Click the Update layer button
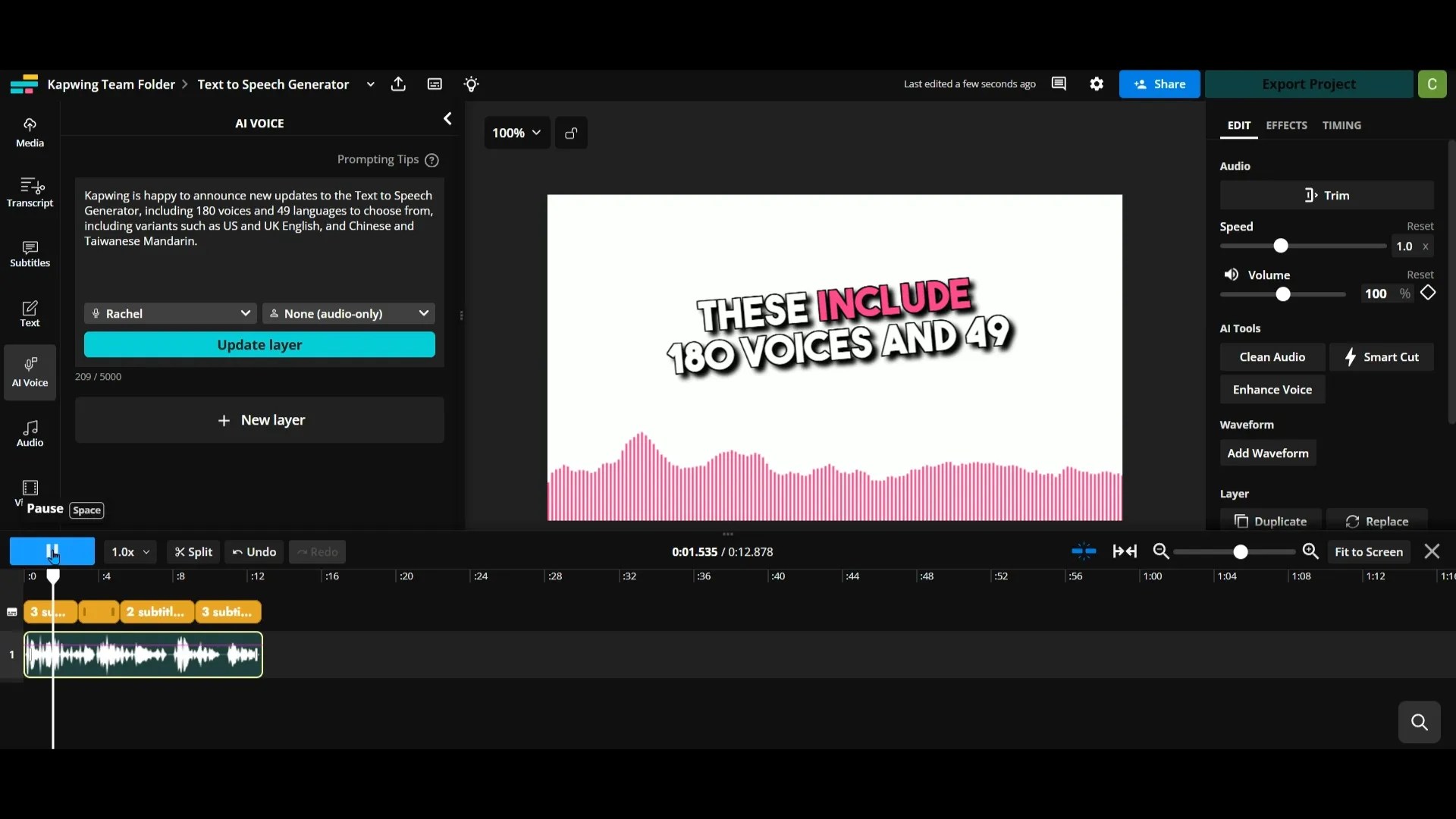This screenshot has height=819, width=1456. coord(259,344)
